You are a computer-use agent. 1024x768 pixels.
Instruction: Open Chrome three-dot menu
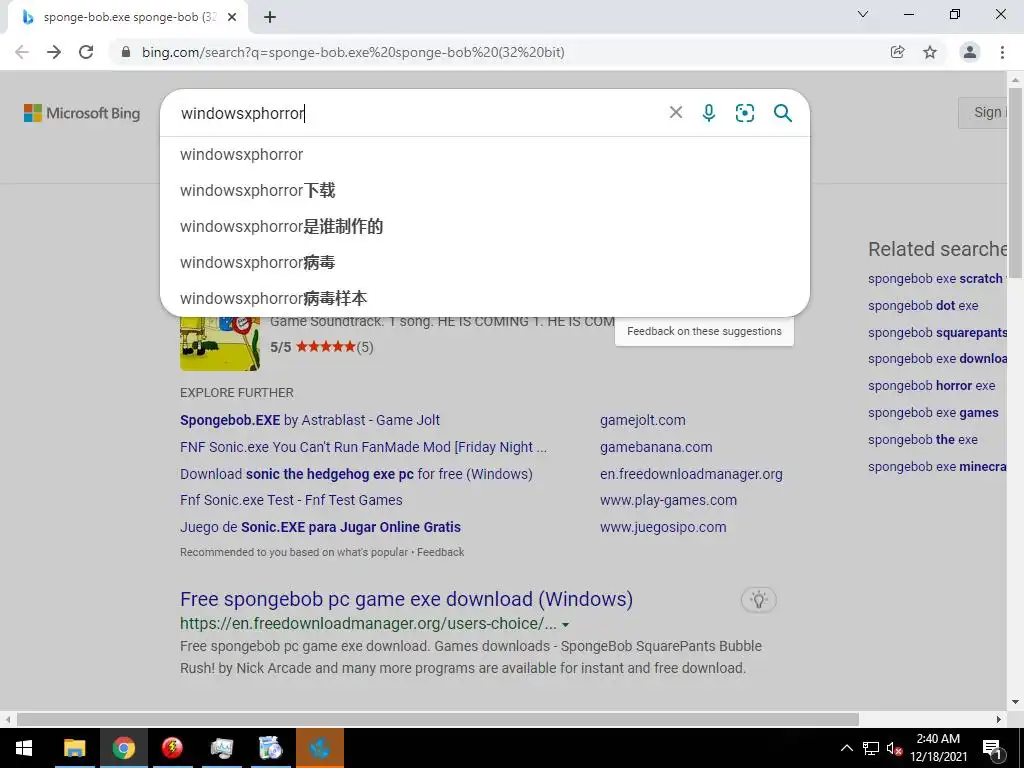(1002, 52)
